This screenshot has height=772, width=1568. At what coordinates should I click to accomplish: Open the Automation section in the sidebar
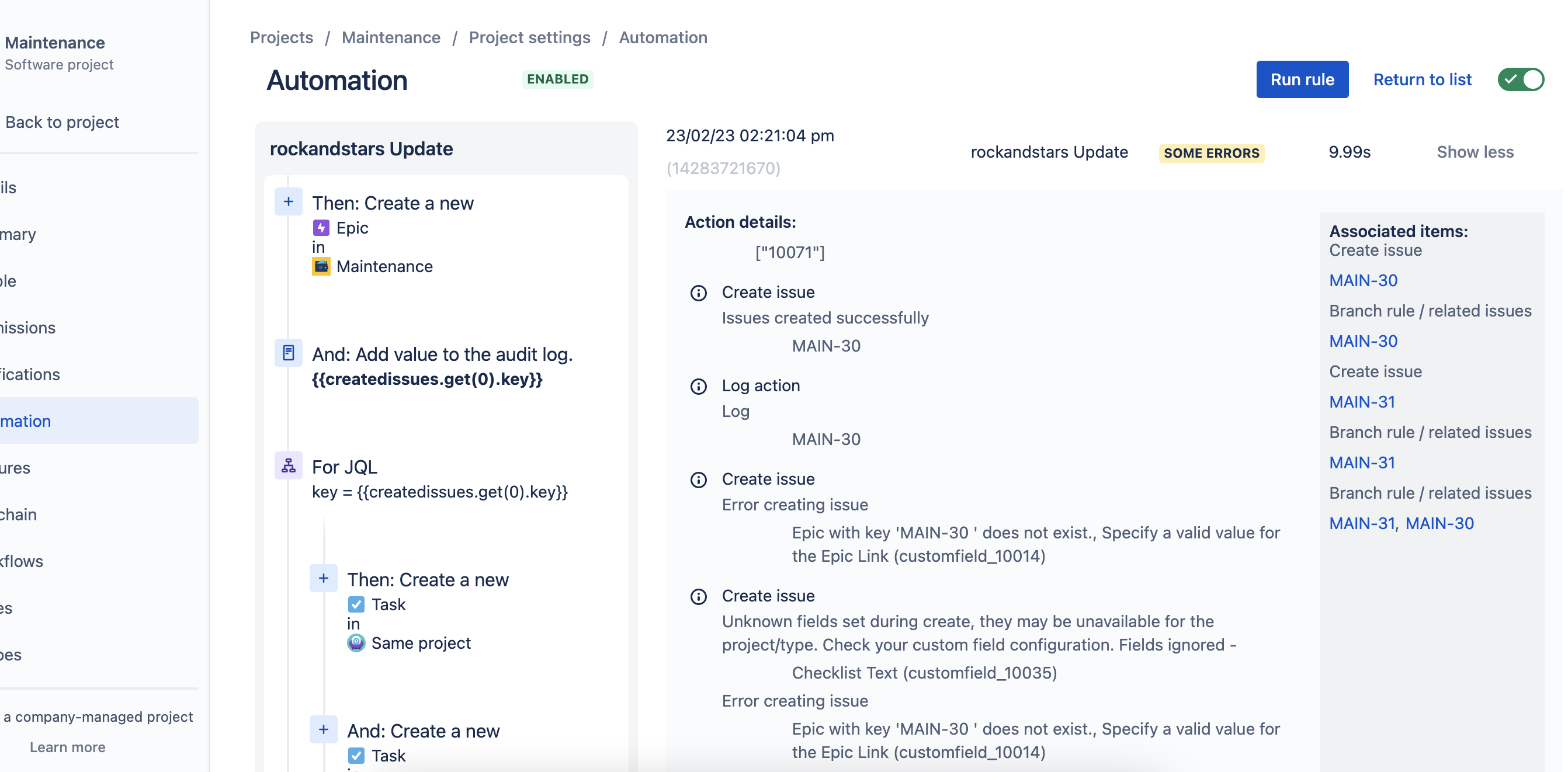(25, 420)
